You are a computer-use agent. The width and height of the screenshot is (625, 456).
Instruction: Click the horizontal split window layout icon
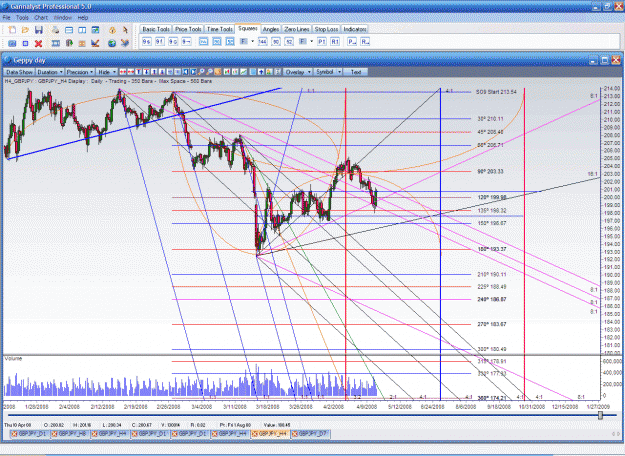click(69, 30)
